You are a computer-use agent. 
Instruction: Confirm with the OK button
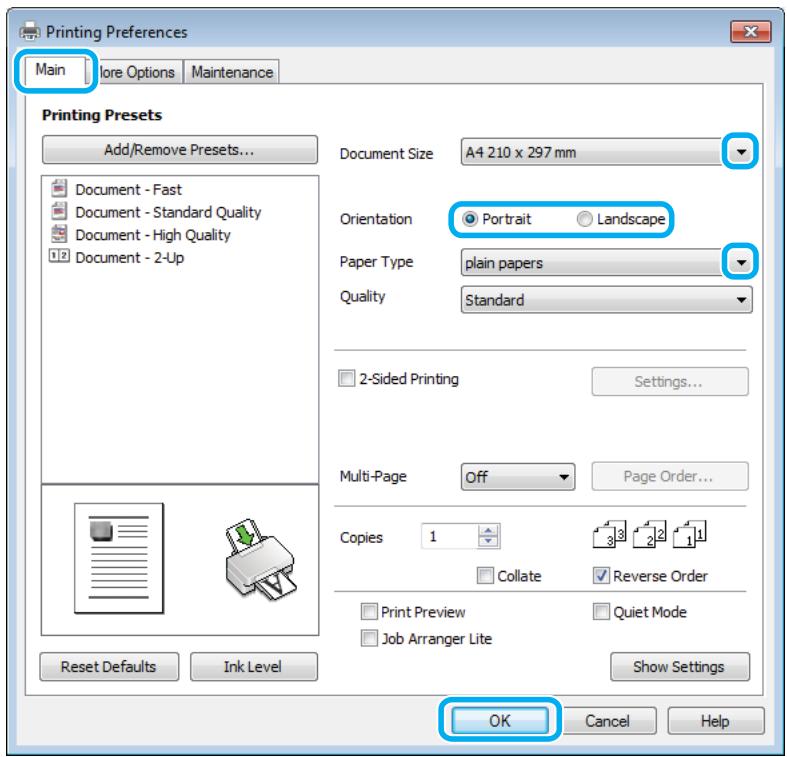(x=500, y=720)
